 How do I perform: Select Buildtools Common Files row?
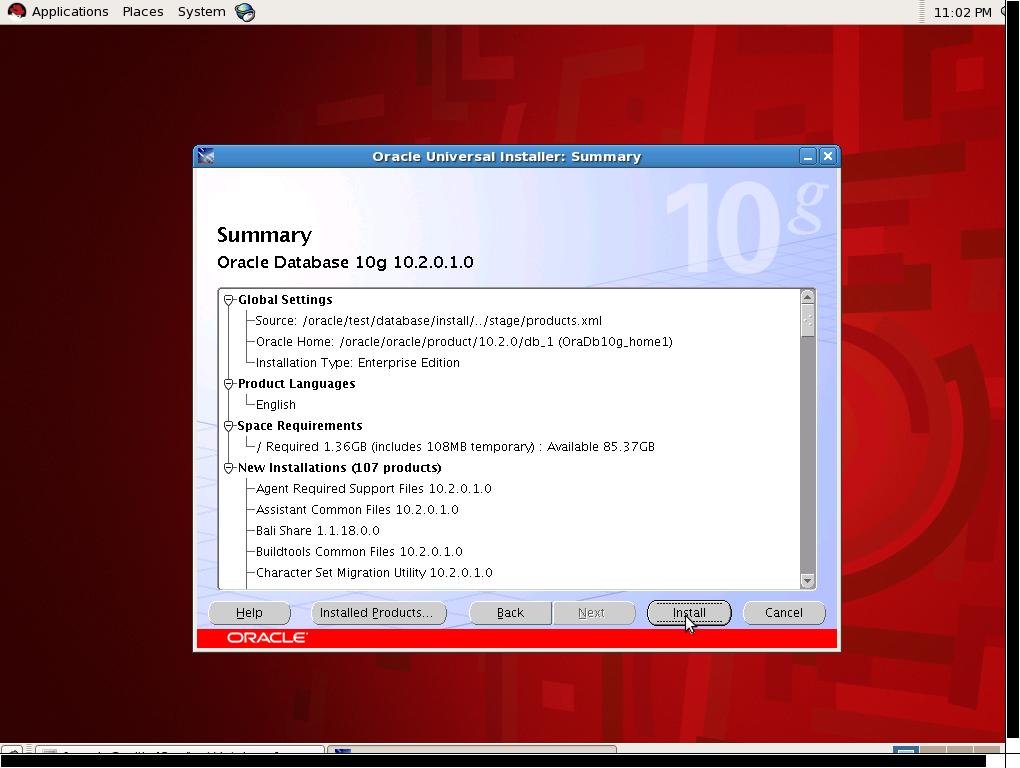click(x=359, y=551)
